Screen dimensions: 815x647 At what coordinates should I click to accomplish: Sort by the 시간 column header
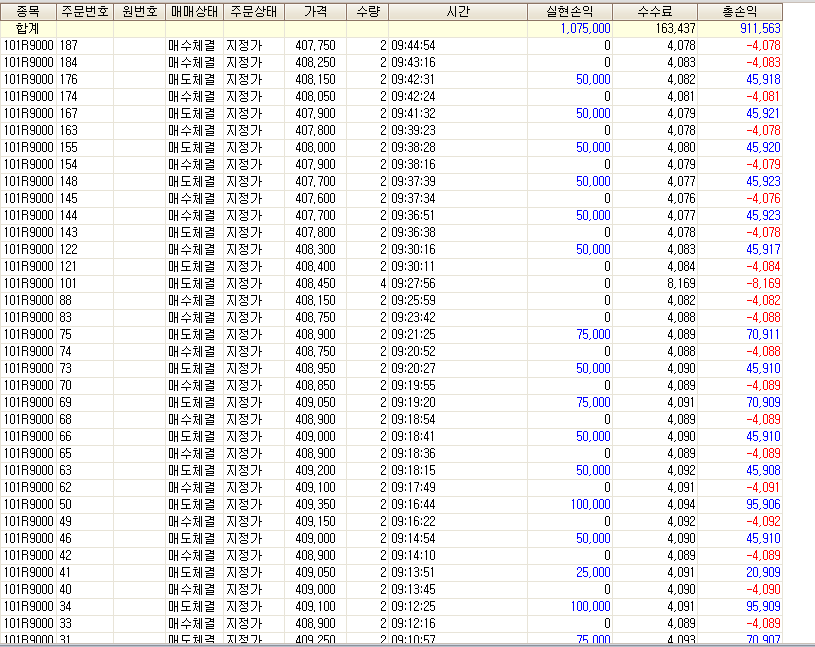pyautogui.click(x=458, y=11)
